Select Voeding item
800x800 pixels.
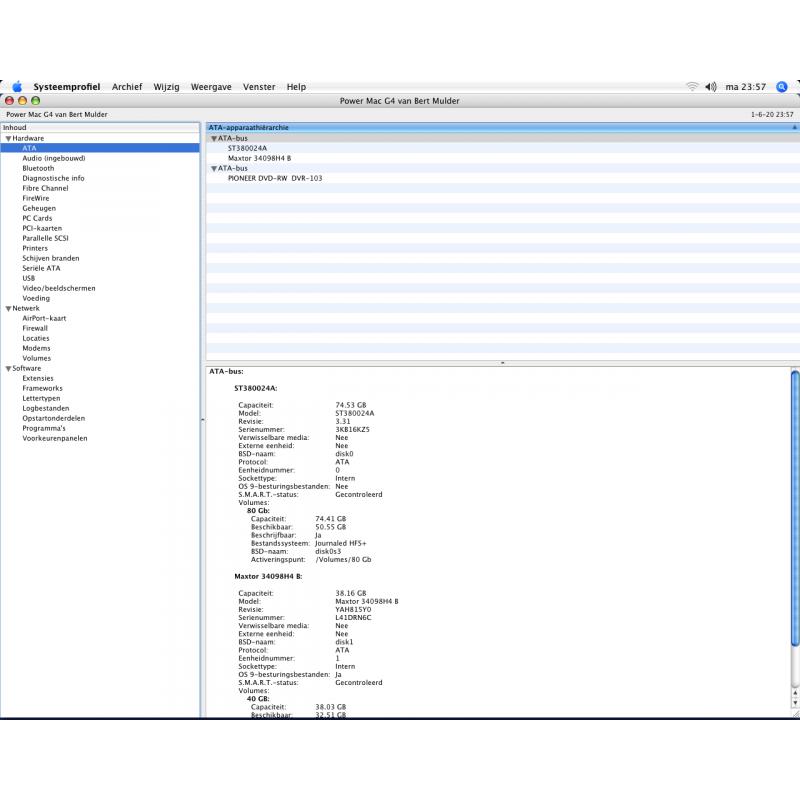coord(36,298)
